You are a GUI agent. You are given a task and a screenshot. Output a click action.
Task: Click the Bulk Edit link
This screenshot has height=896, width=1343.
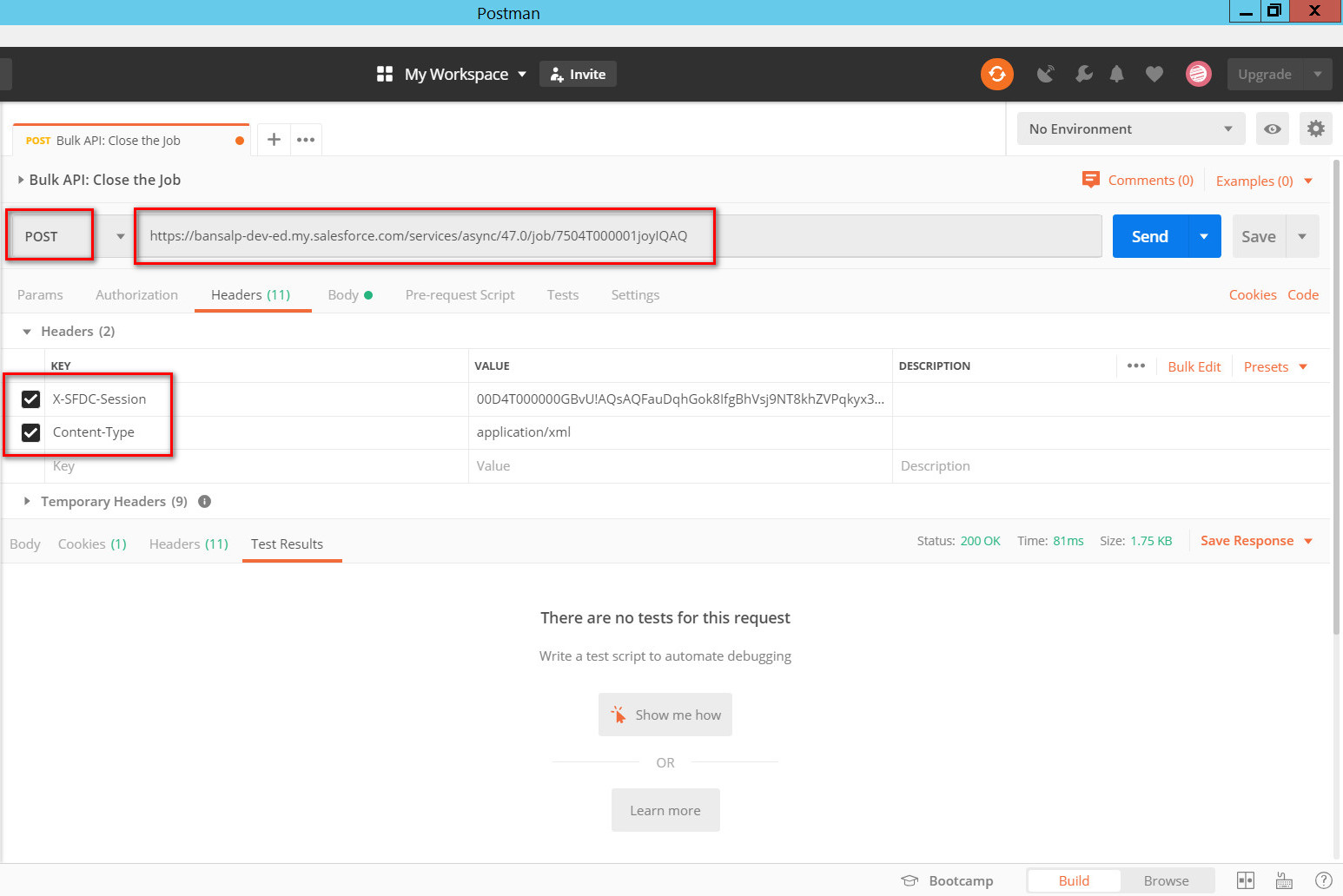pyautogui.click(x=1194, y=366)
